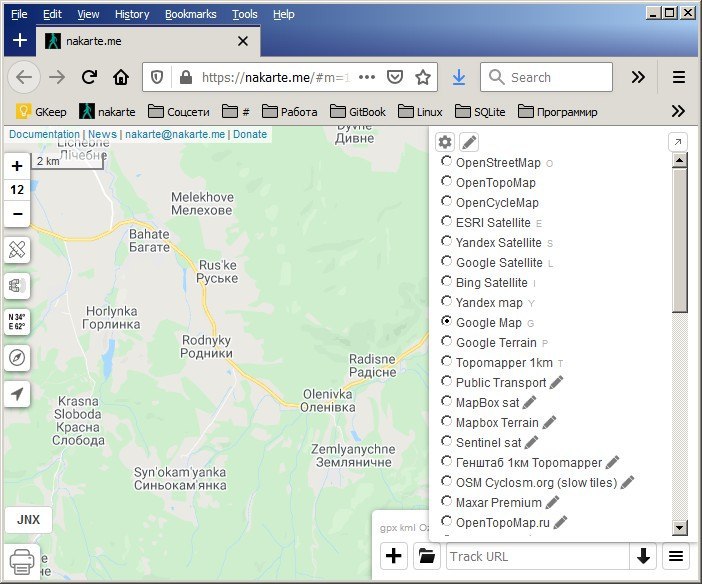
Task: Open the Linux bookmarks folder
Action: tap(420, 112)
